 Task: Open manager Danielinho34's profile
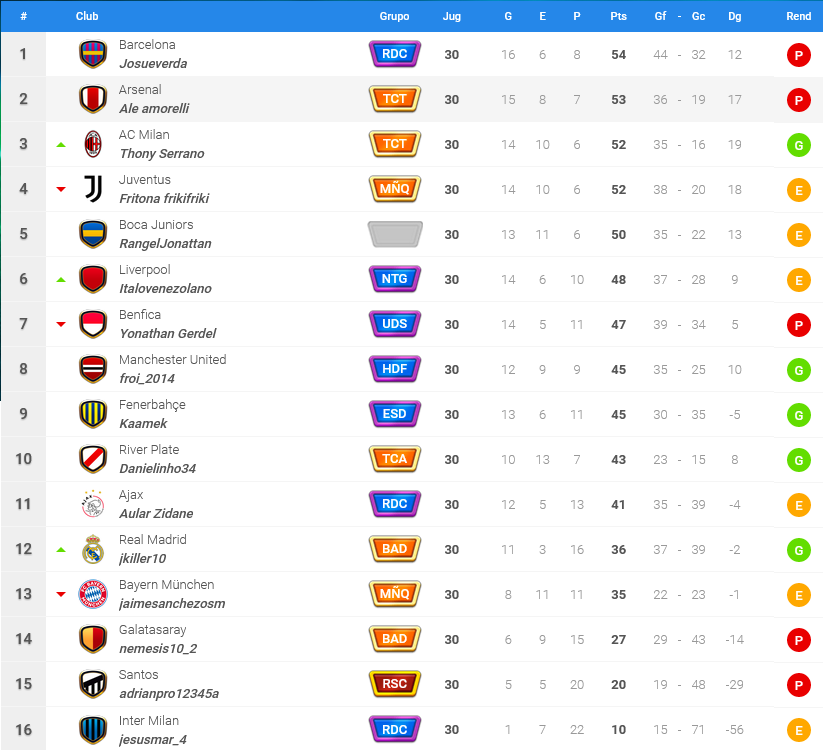pos(157,468)
